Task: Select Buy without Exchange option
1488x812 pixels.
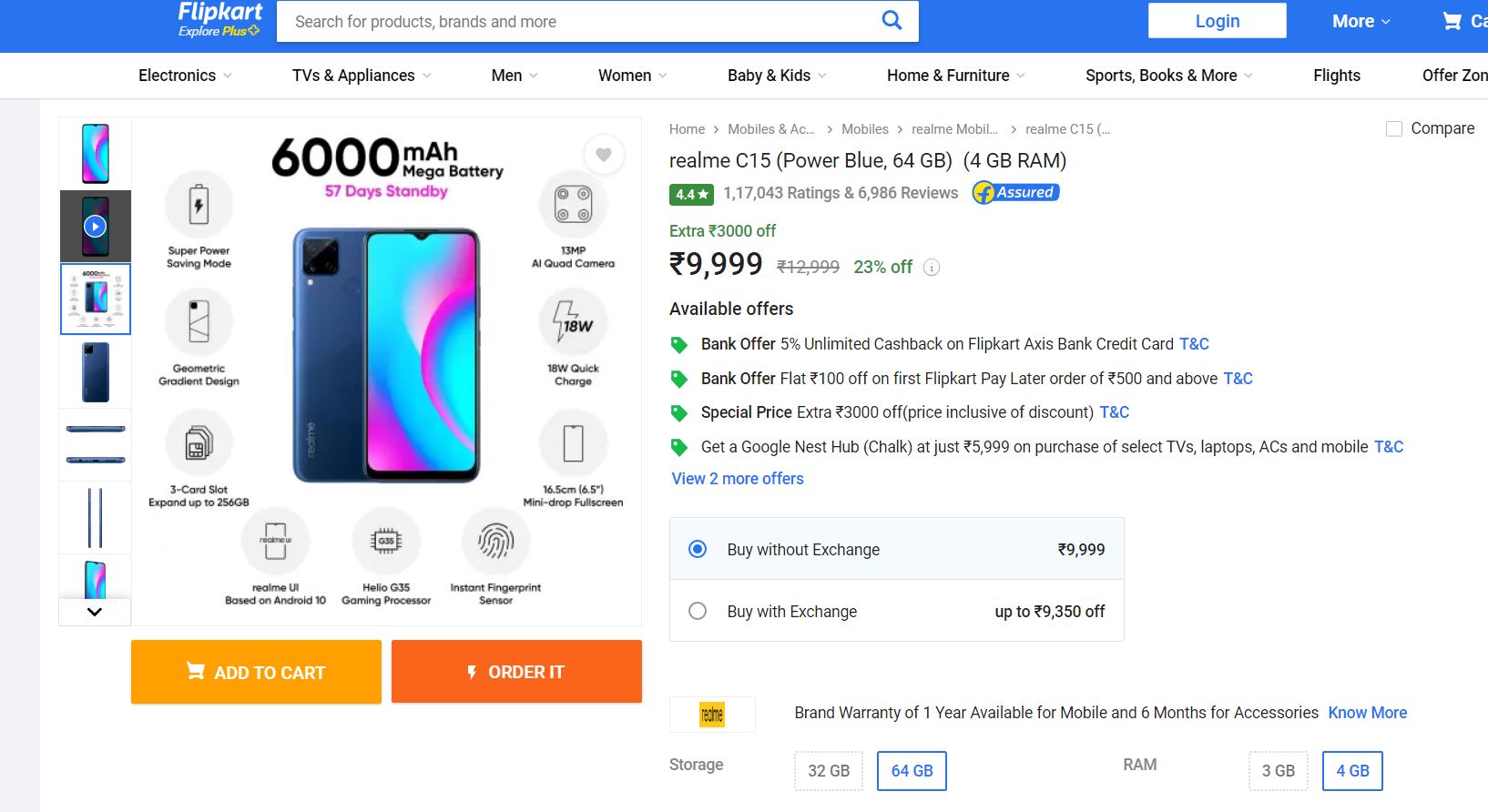Action: (x=698, y=549)
